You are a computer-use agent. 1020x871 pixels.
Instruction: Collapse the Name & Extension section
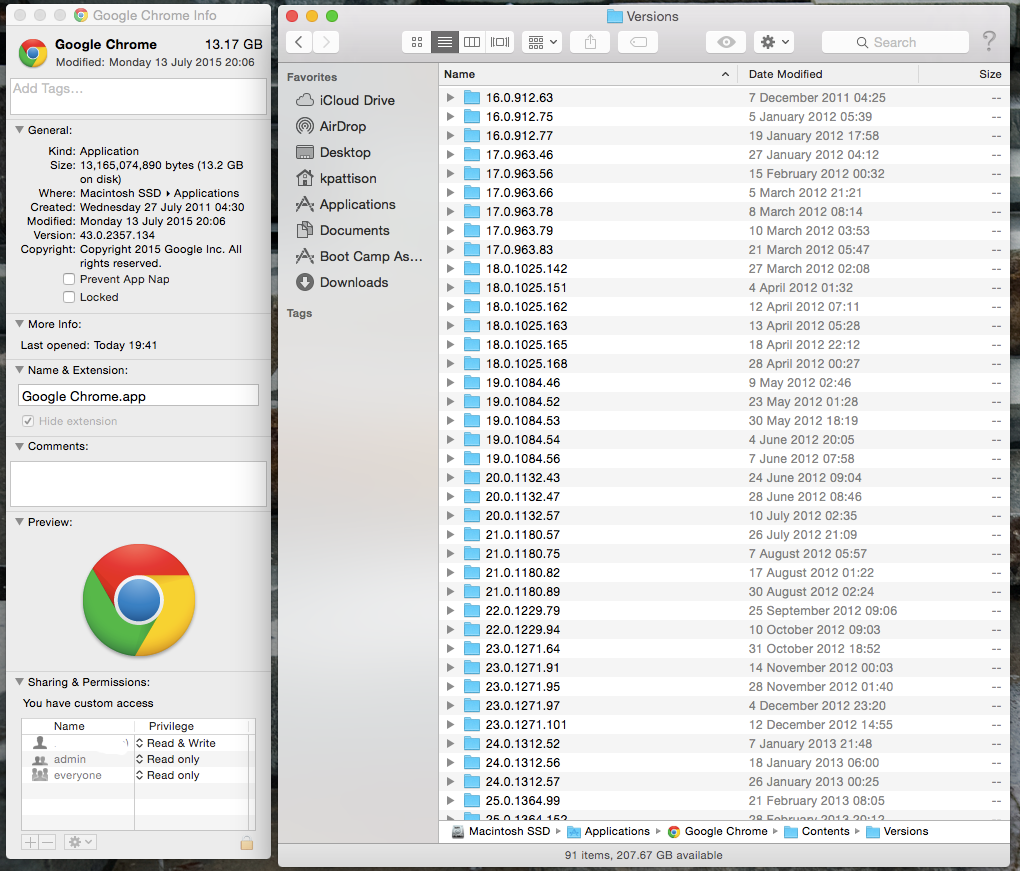point(20,370)
